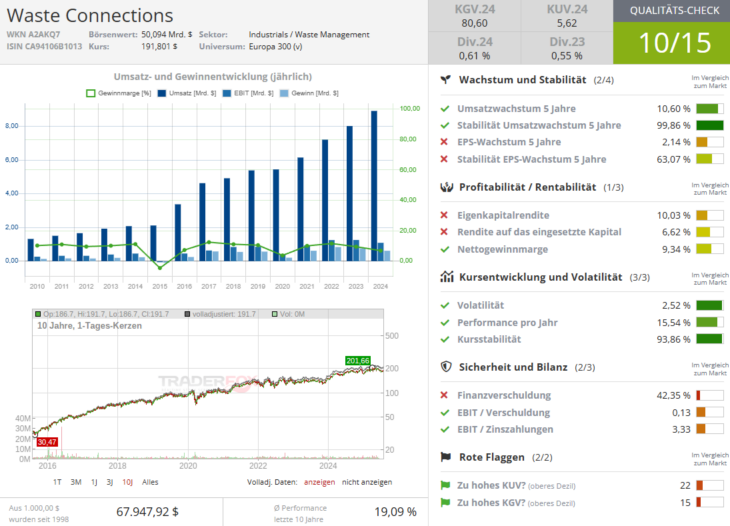The image size is (730, 526).
Task: Select the Alles chart timeframe
Action: pos(150,482)
